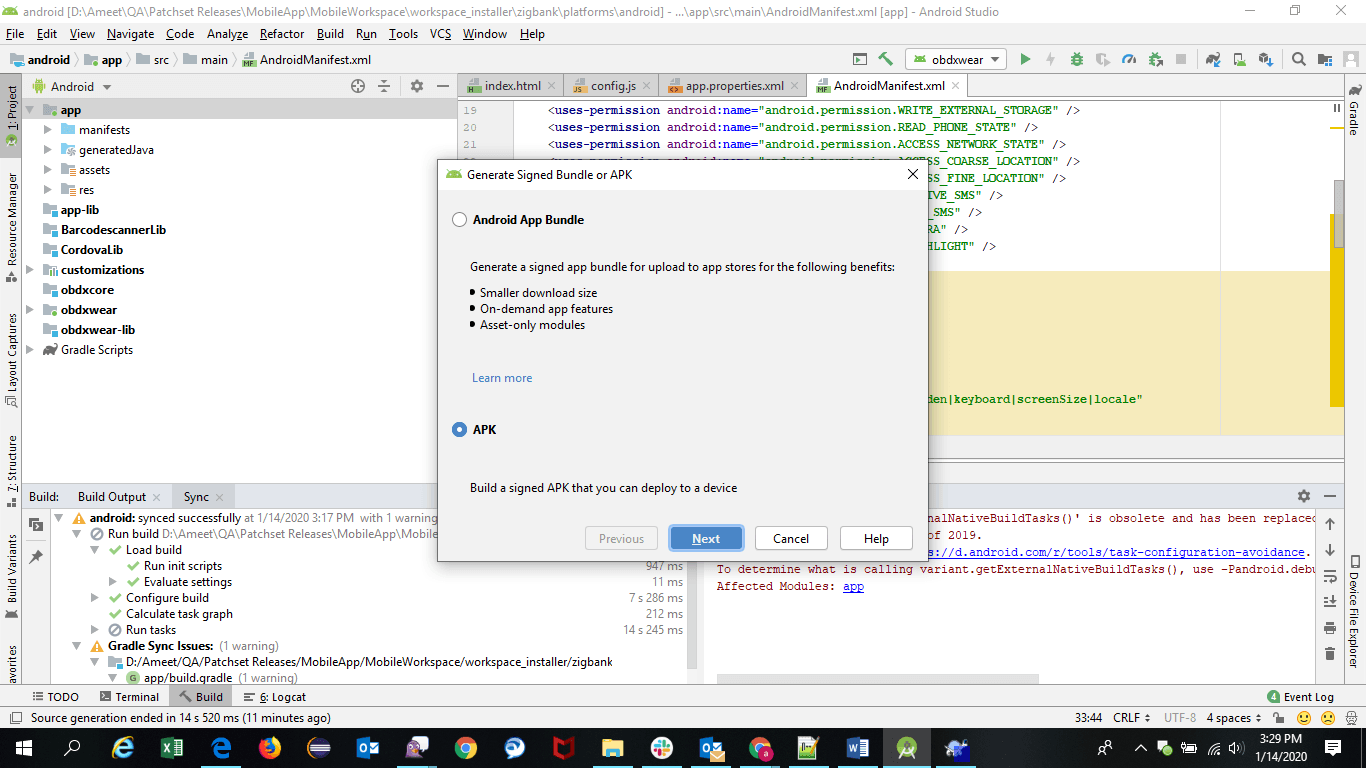Open Project panel gear settings

417,86
